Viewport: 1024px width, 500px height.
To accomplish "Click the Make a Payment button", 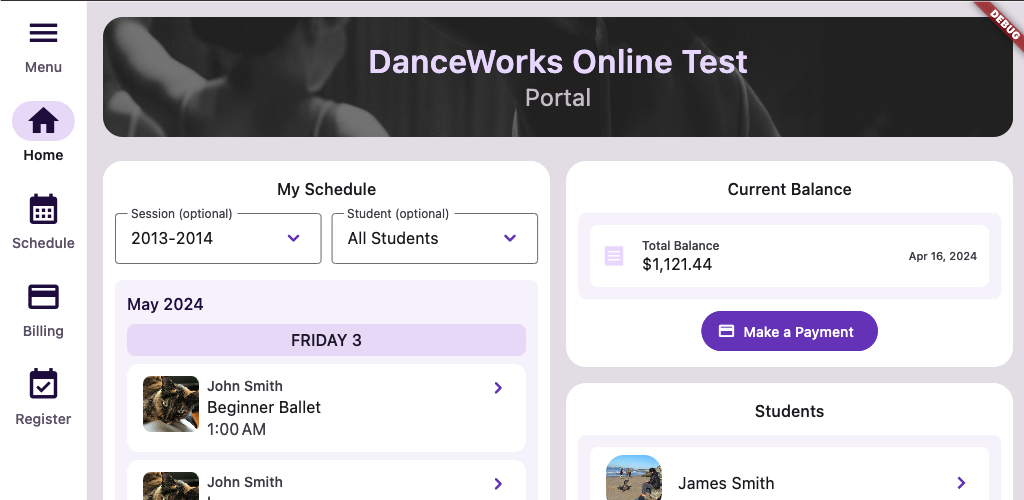I will [x=790, y=331].
